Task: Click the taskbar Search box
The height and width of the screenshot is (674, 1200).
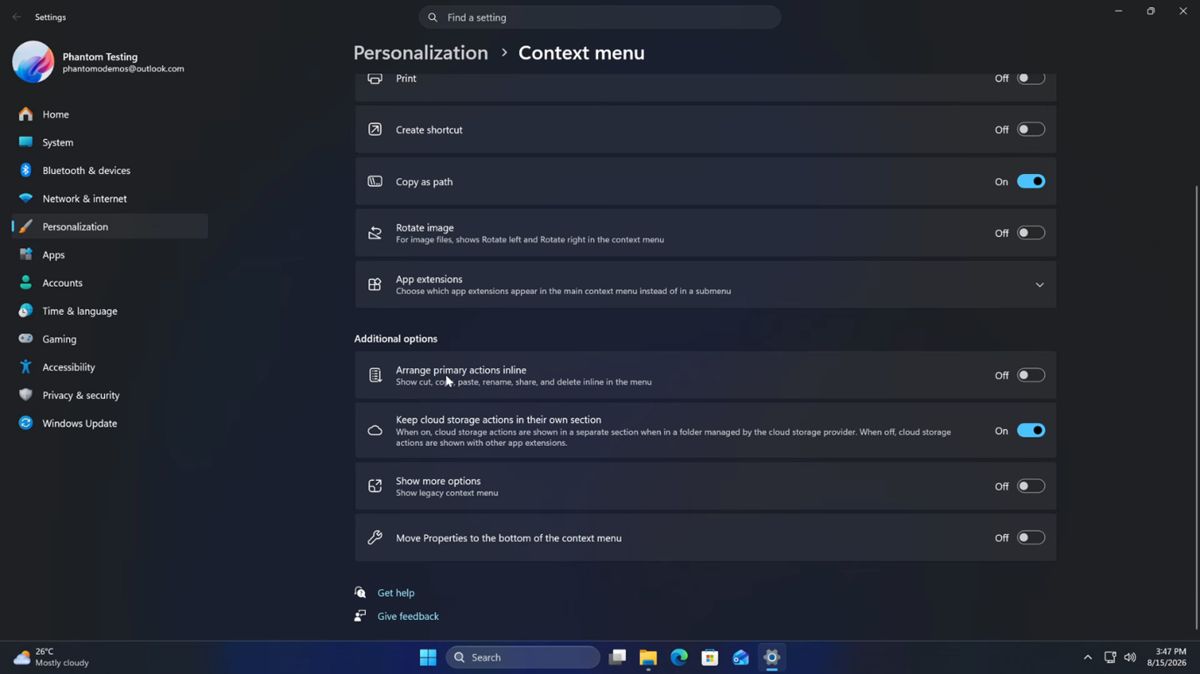Action: click(522, 657)
